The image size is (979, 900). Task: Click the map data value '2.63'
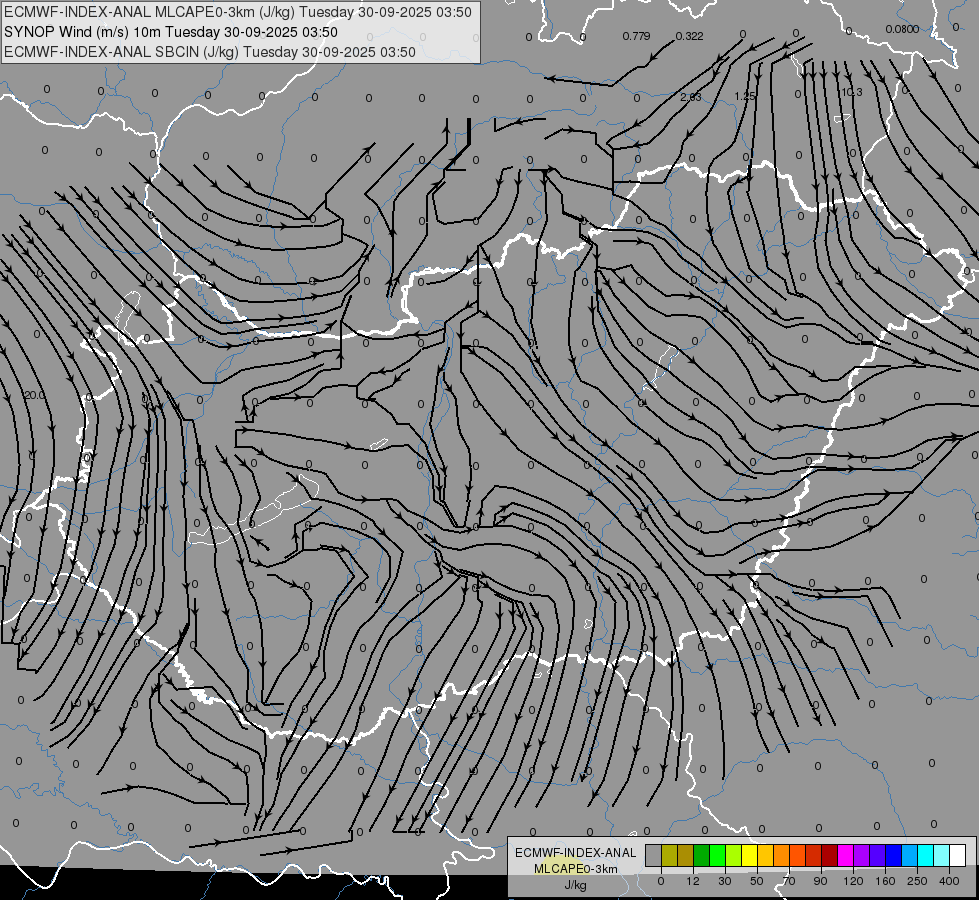coord(691,97)
